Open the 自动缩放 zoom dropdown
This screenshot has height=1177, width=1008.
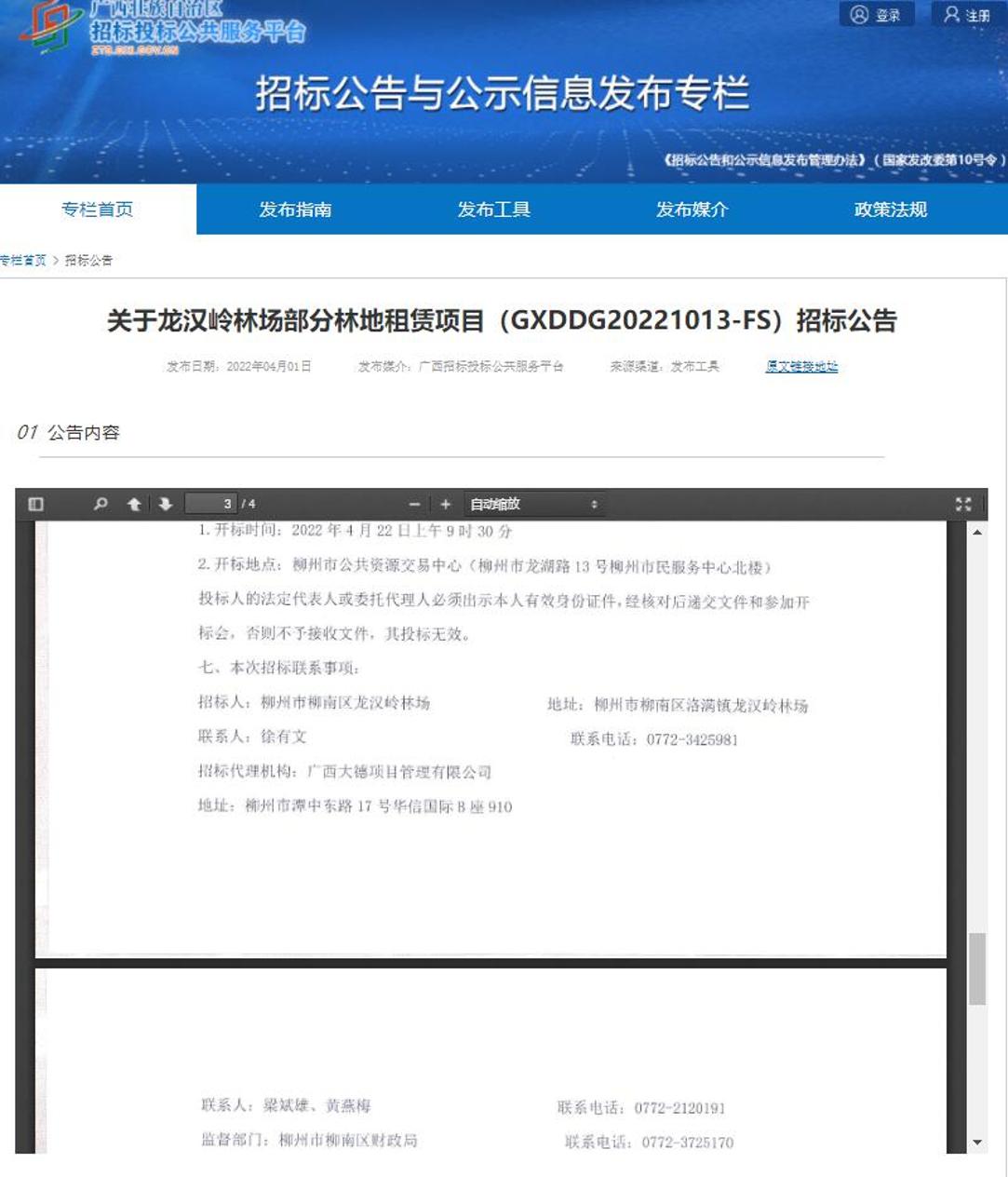(x=534, y=504)
